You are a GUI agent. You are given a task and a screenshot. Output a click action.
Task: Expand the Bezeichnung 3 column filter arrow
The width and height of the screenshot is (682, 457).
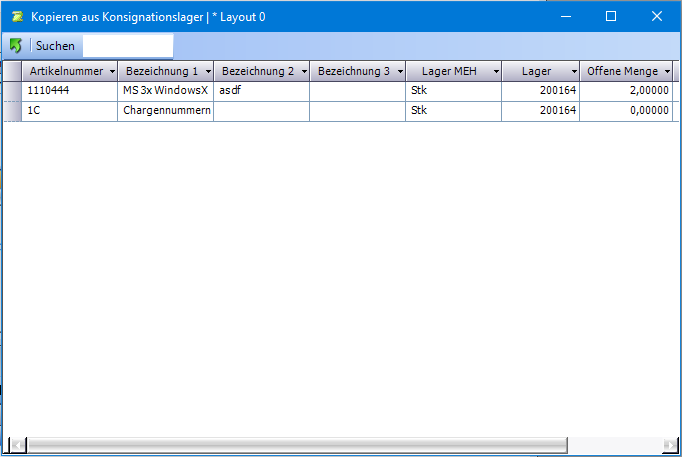pyautogui.click(x=399, y=72)
